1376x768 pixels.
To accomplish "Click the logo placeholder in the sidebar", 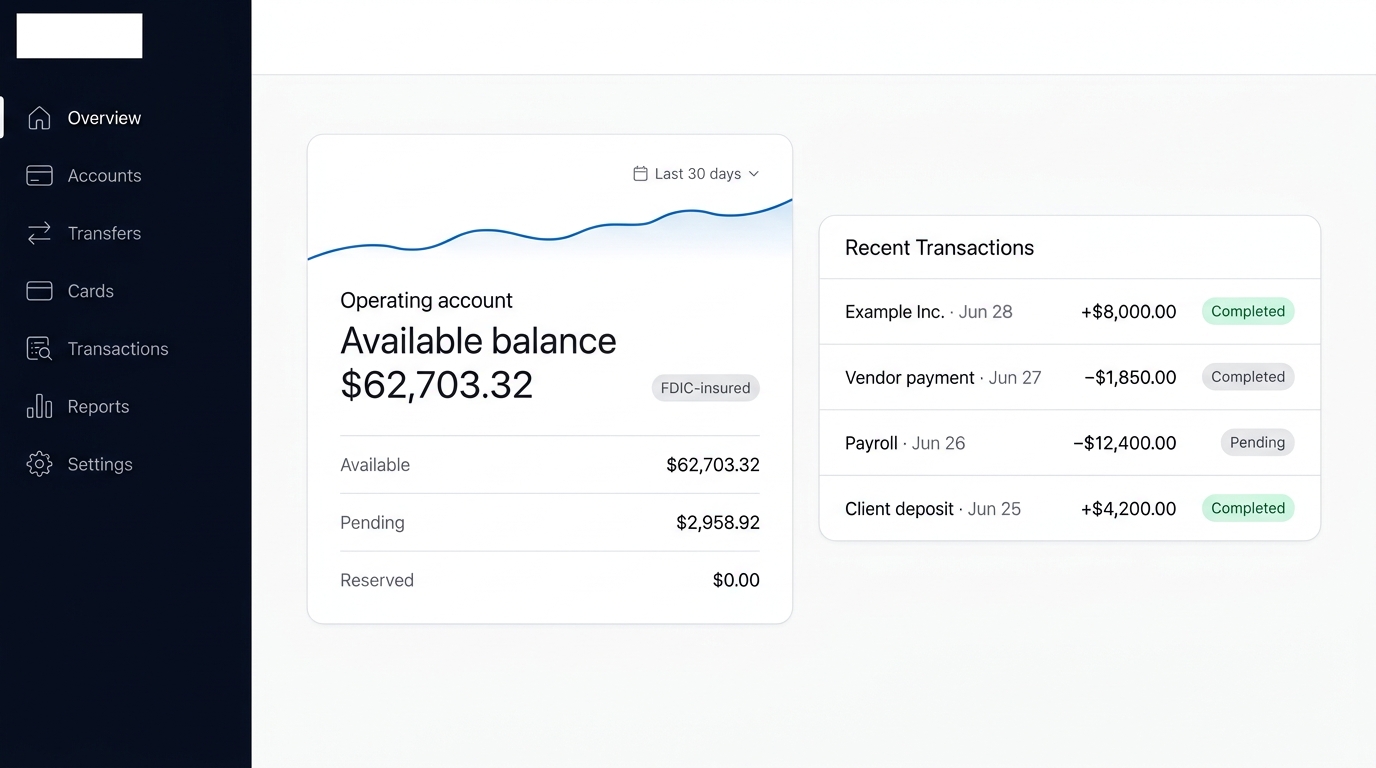I will (79, 36).
